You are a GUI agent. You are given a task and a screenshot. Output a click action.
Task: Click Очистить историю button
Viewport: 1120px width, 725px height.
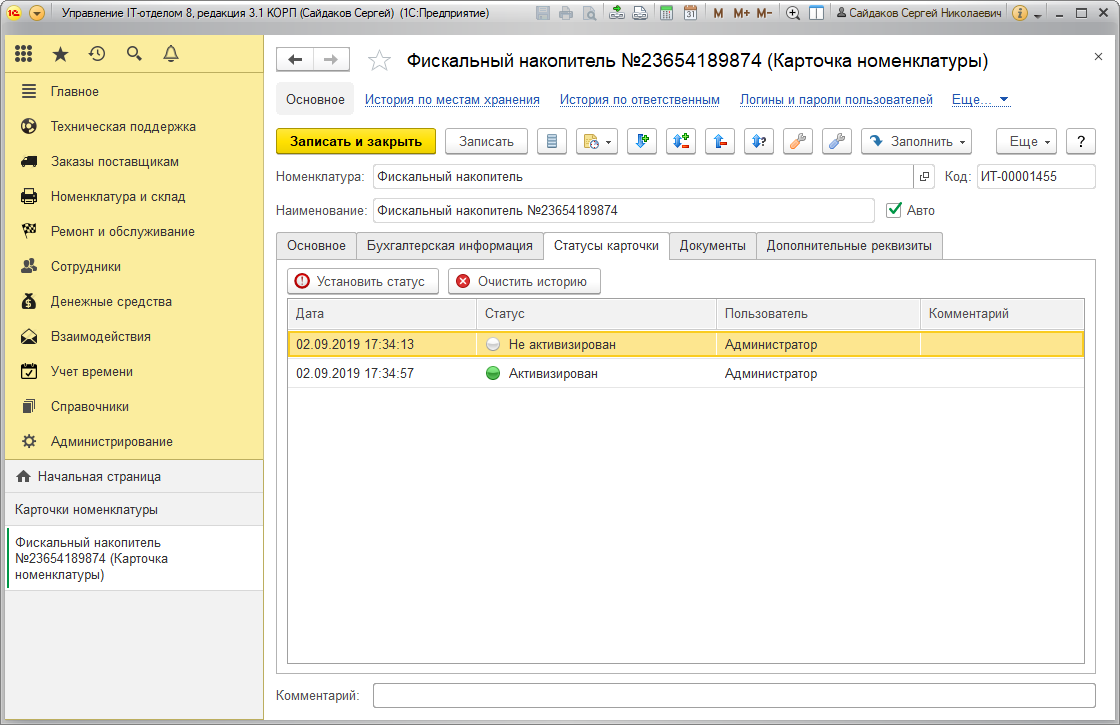(x=524, y=281)
